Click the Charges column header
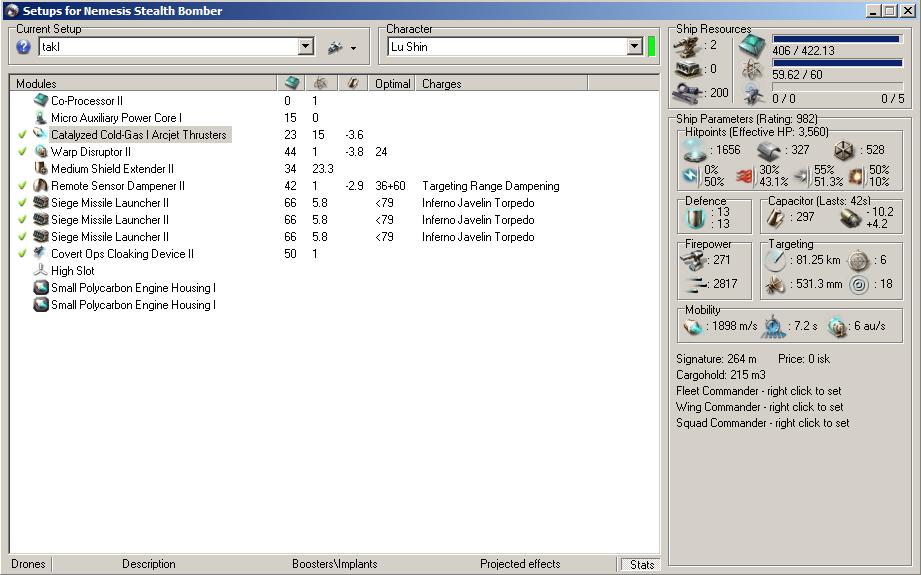 point(502,83)
